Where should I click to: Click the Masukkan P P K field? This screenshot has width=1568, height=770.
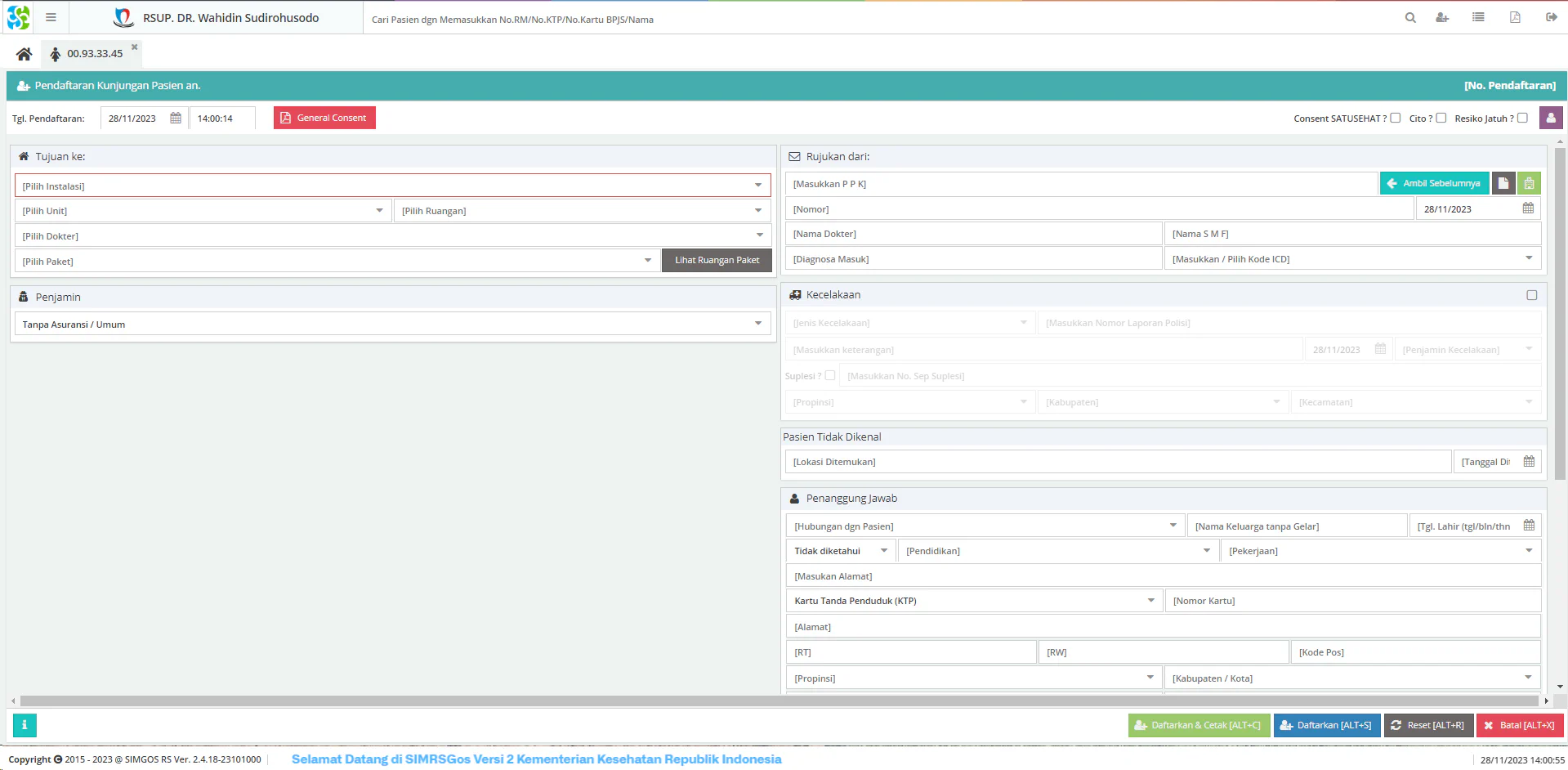click(x=1081, y=184)
